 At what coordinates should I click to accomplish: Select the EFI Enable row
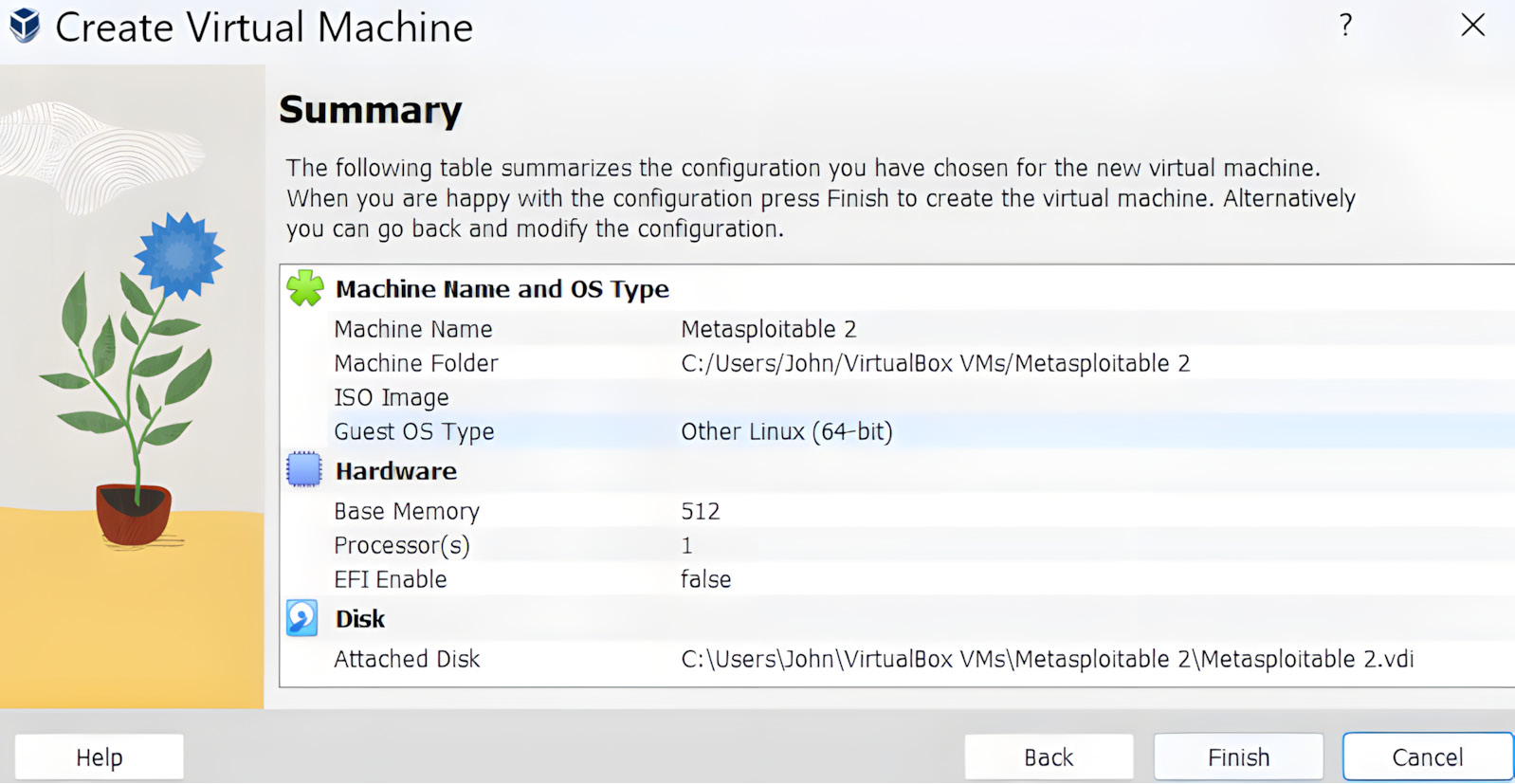coord(391,579)
